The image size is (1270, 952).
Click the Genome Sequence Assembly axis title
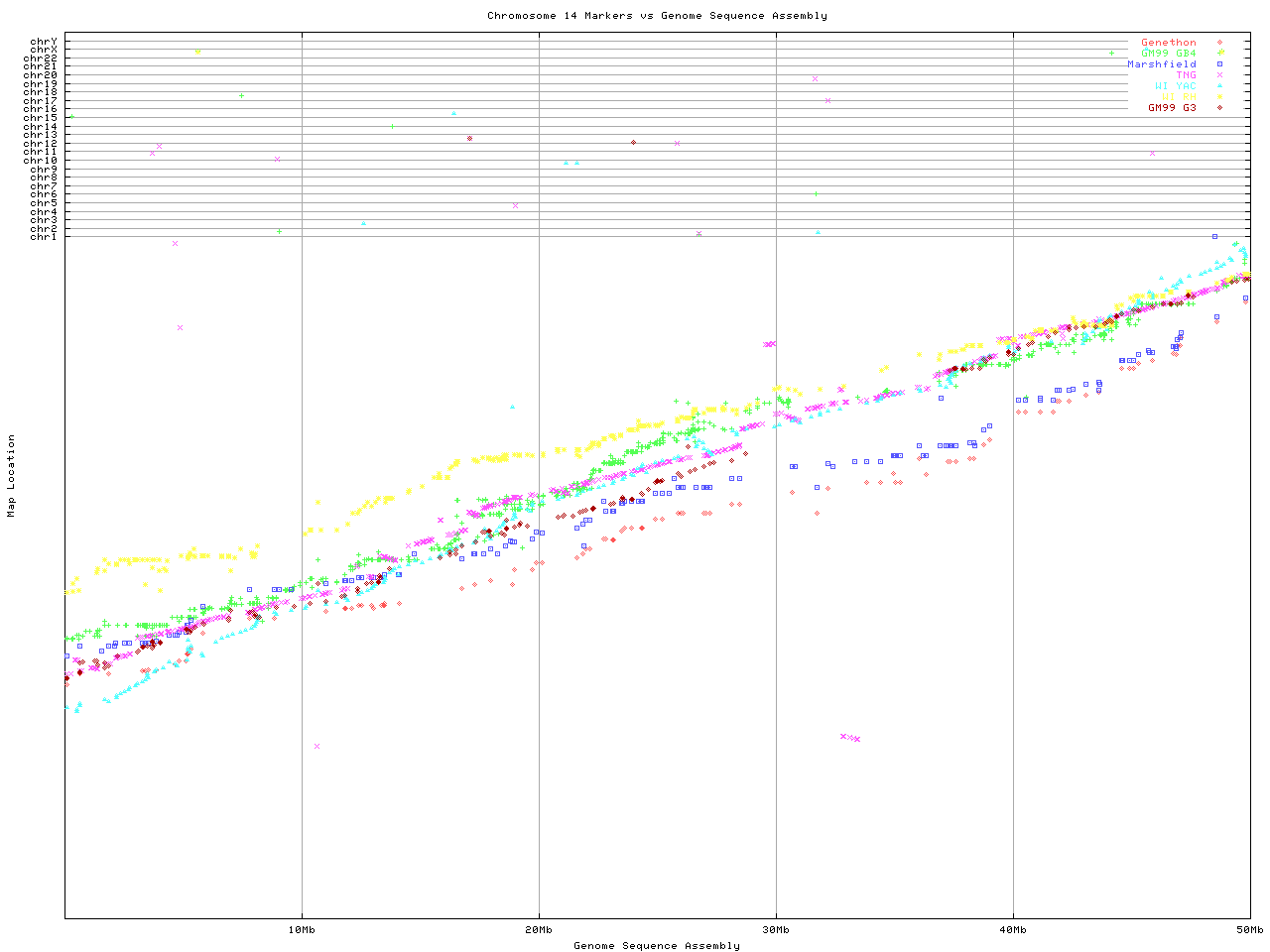point(657,946)
